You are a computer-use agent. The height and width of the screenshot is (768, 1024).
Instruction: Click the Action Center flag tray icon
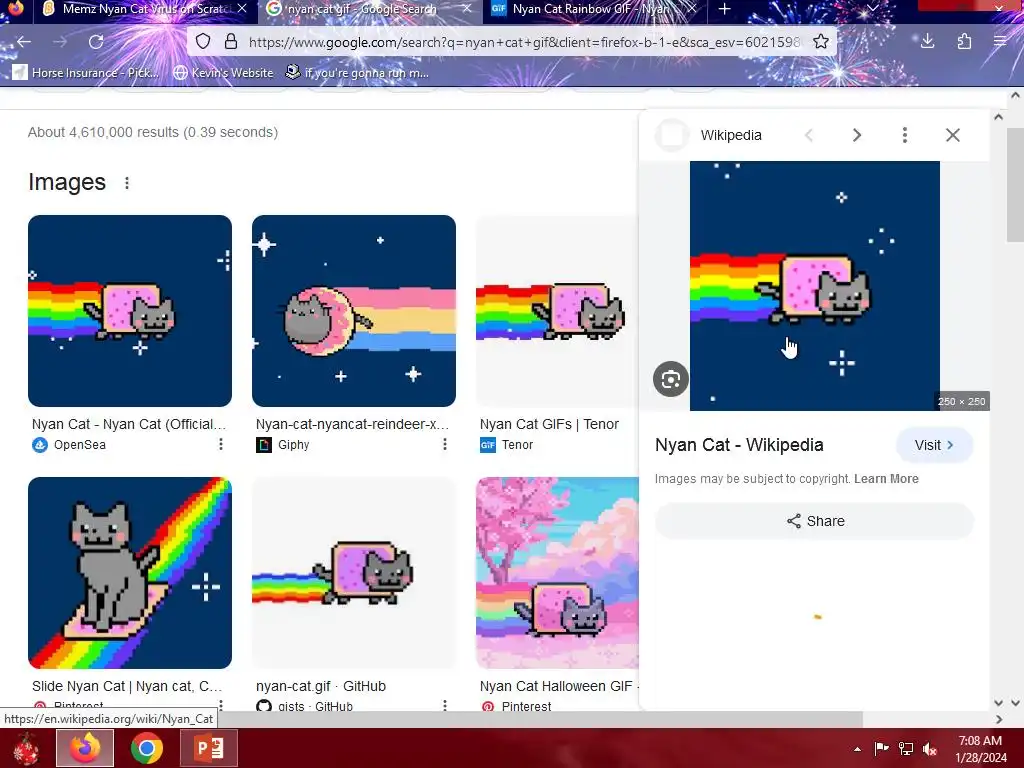[881, 749]
